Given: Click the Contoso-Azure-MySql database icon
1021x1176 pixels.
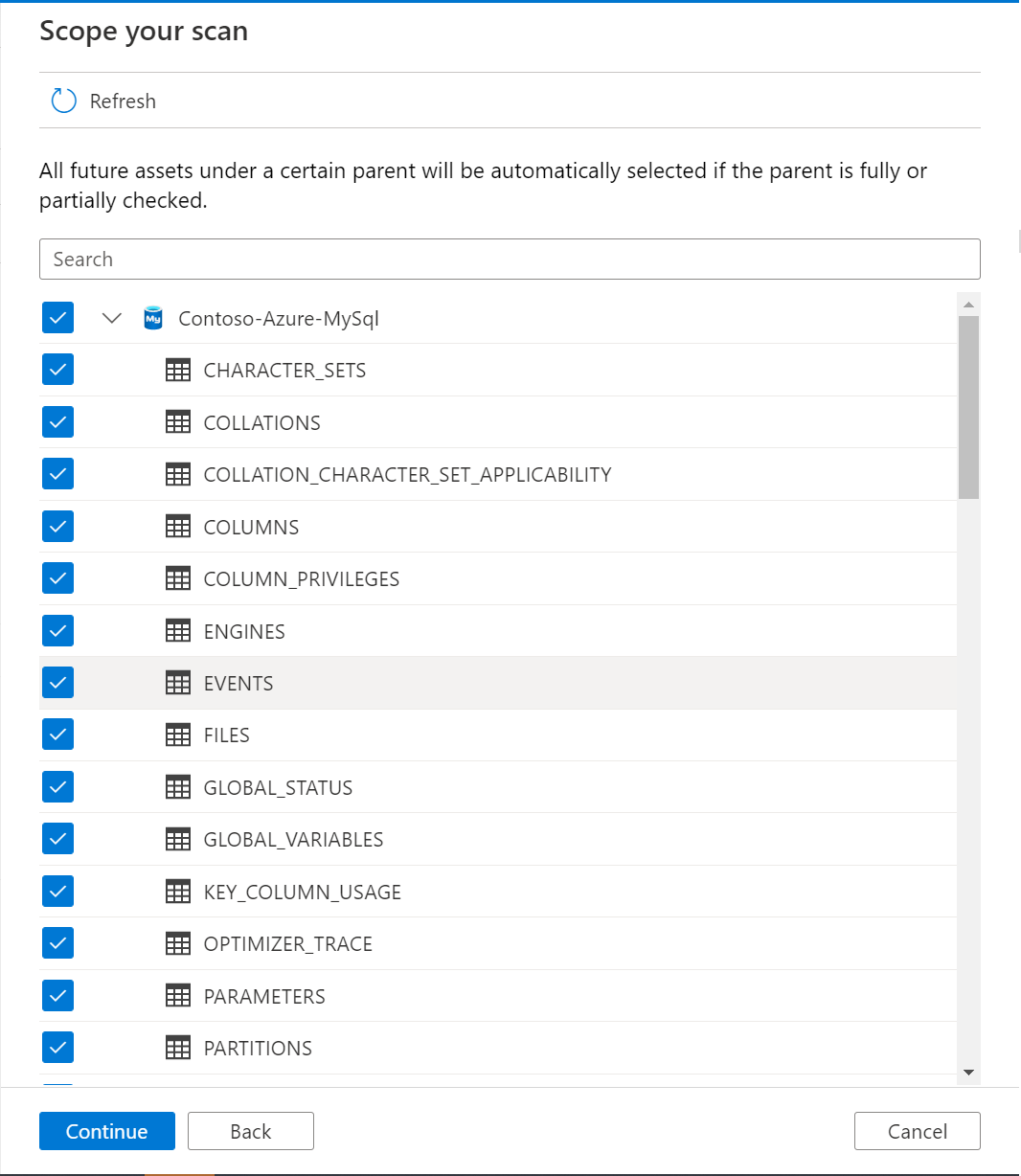Looking at the screenshot, I should pos(152,318).
